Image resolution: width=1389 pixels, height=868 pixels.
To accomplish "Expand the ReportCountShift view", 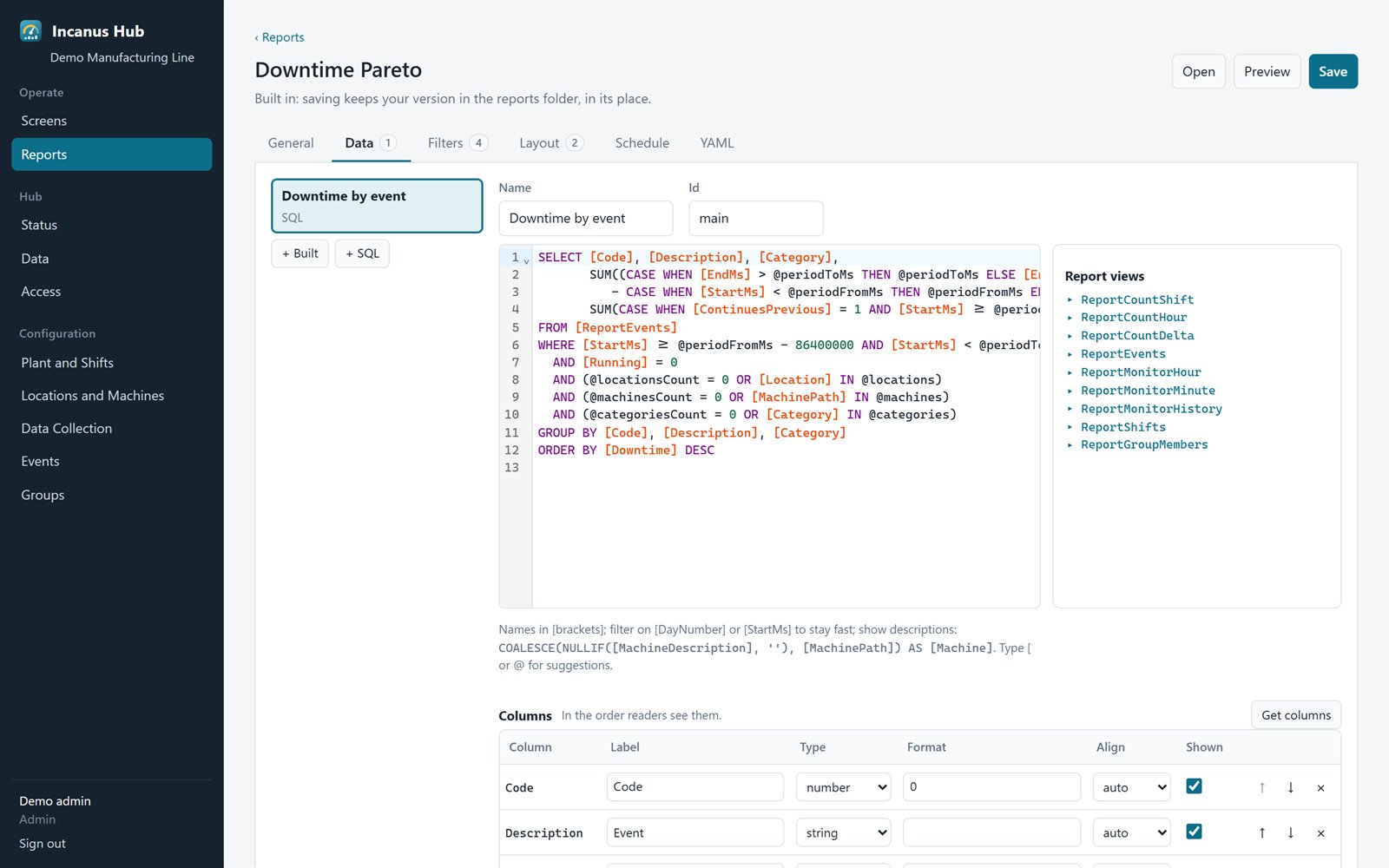I will click(x=1136, y=299).
